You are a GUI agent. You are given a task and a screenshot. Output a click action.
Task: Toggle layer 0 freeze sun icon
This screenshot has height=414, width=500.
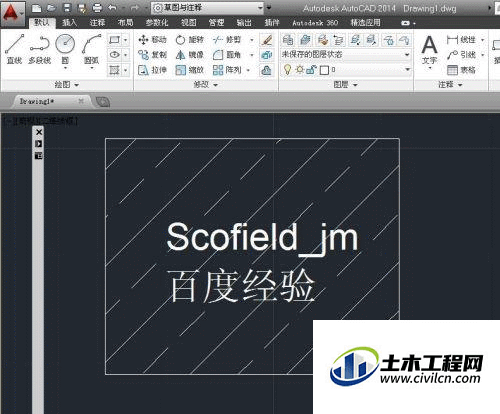pos(300,70)
